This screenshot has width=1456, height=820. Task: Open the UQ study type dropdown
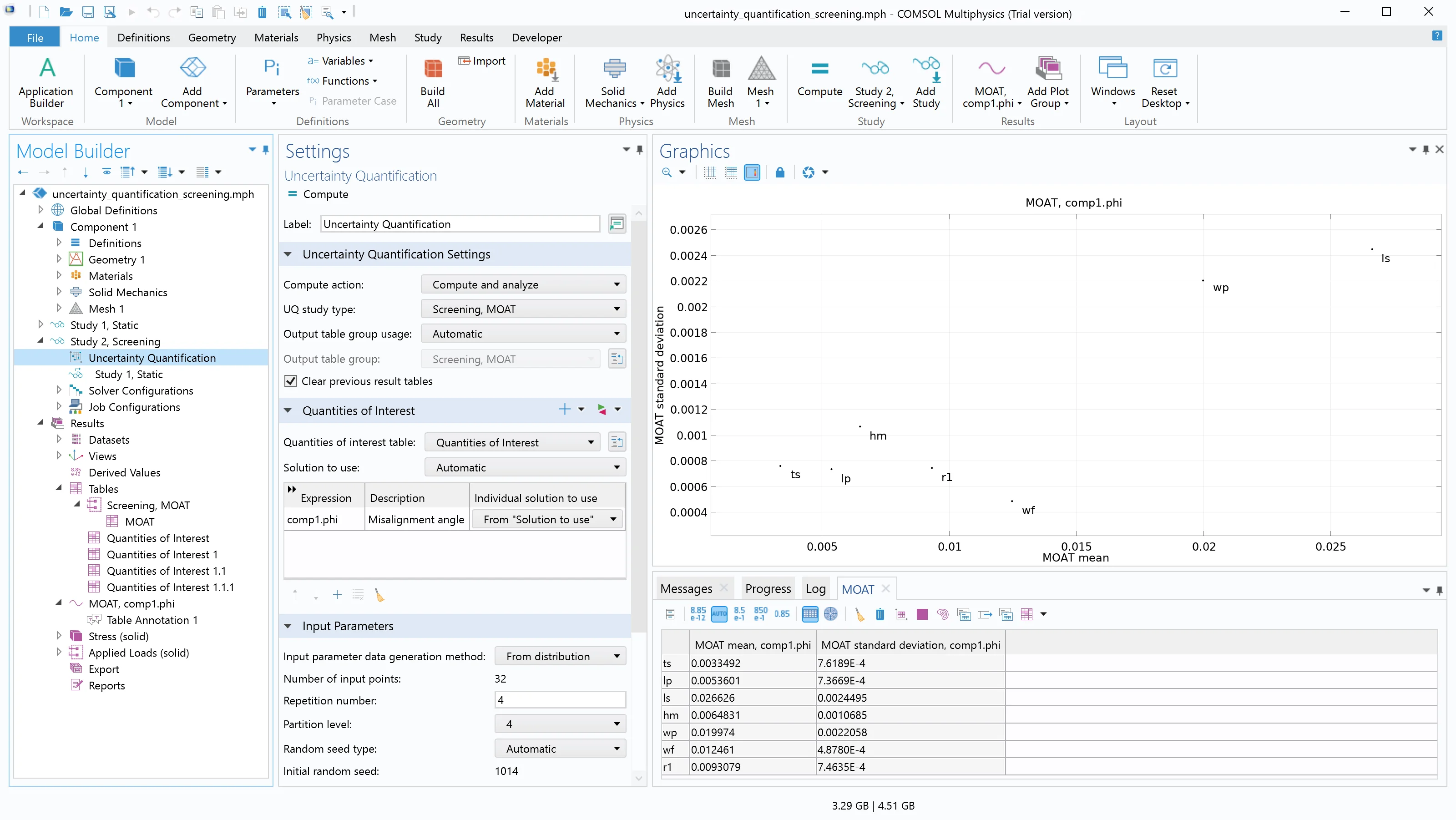[x=523, y=309]
